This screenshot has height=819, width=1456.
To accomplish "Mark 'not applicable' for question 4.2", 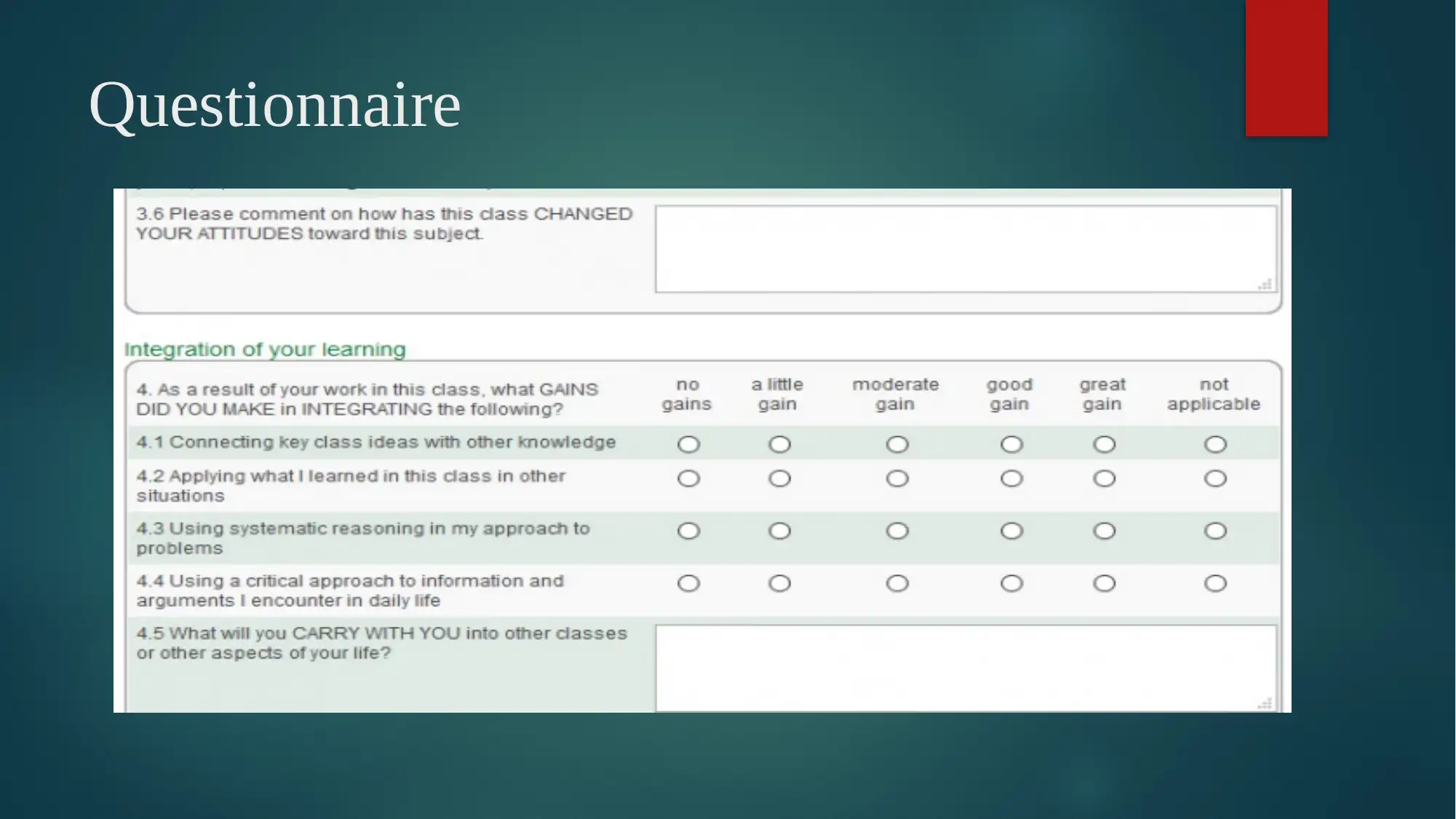I will (1215, 478).
